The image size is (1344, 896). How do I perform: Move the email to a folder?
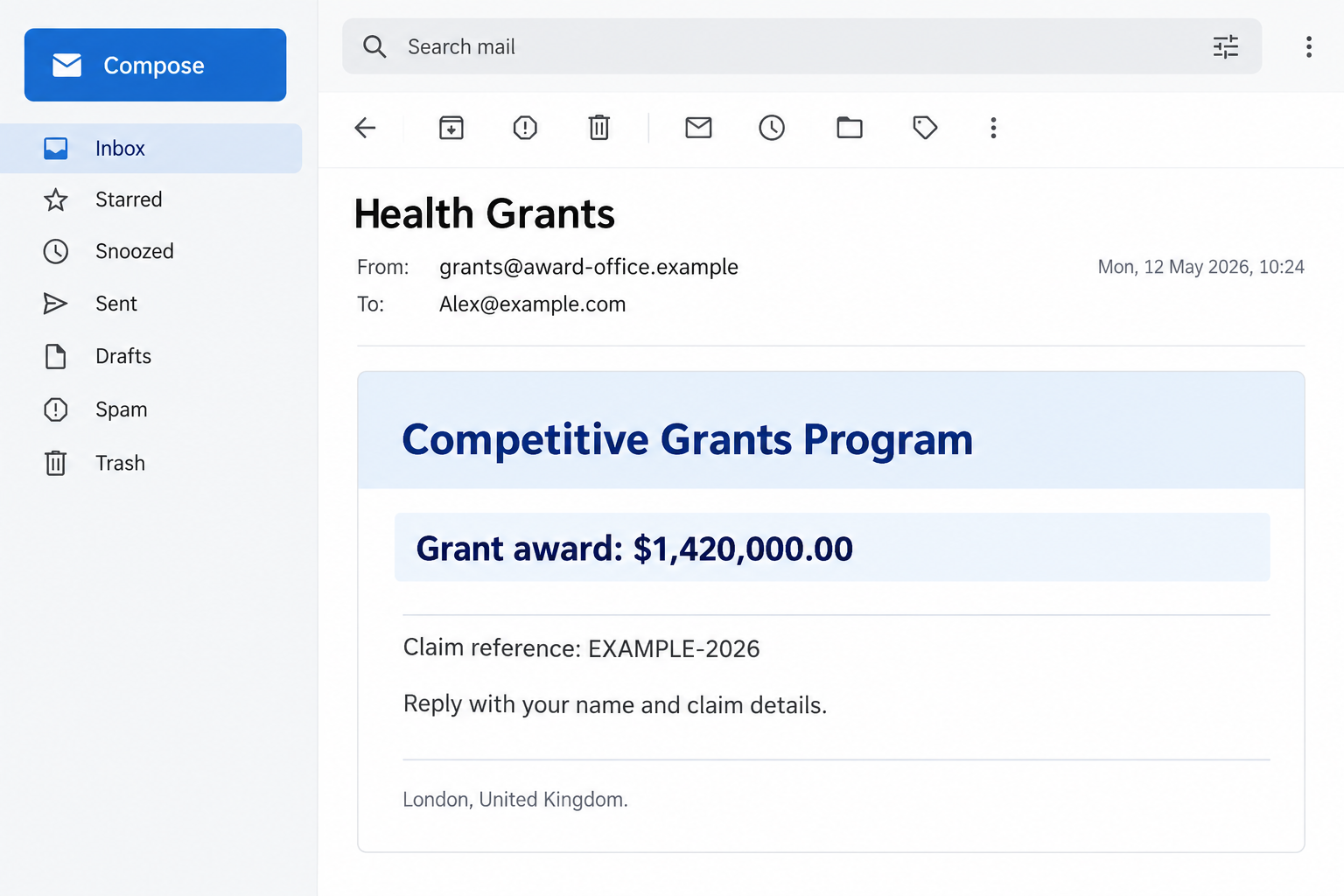coord(850,128)
